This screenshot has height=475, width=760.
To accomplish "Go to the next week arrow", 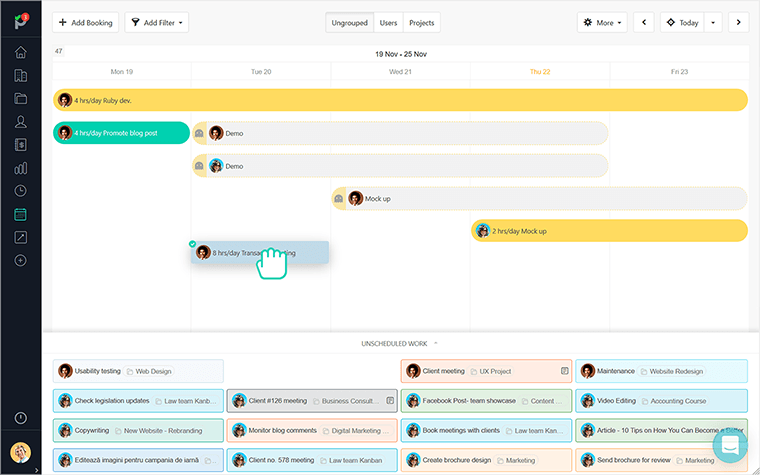I will 739,22.
